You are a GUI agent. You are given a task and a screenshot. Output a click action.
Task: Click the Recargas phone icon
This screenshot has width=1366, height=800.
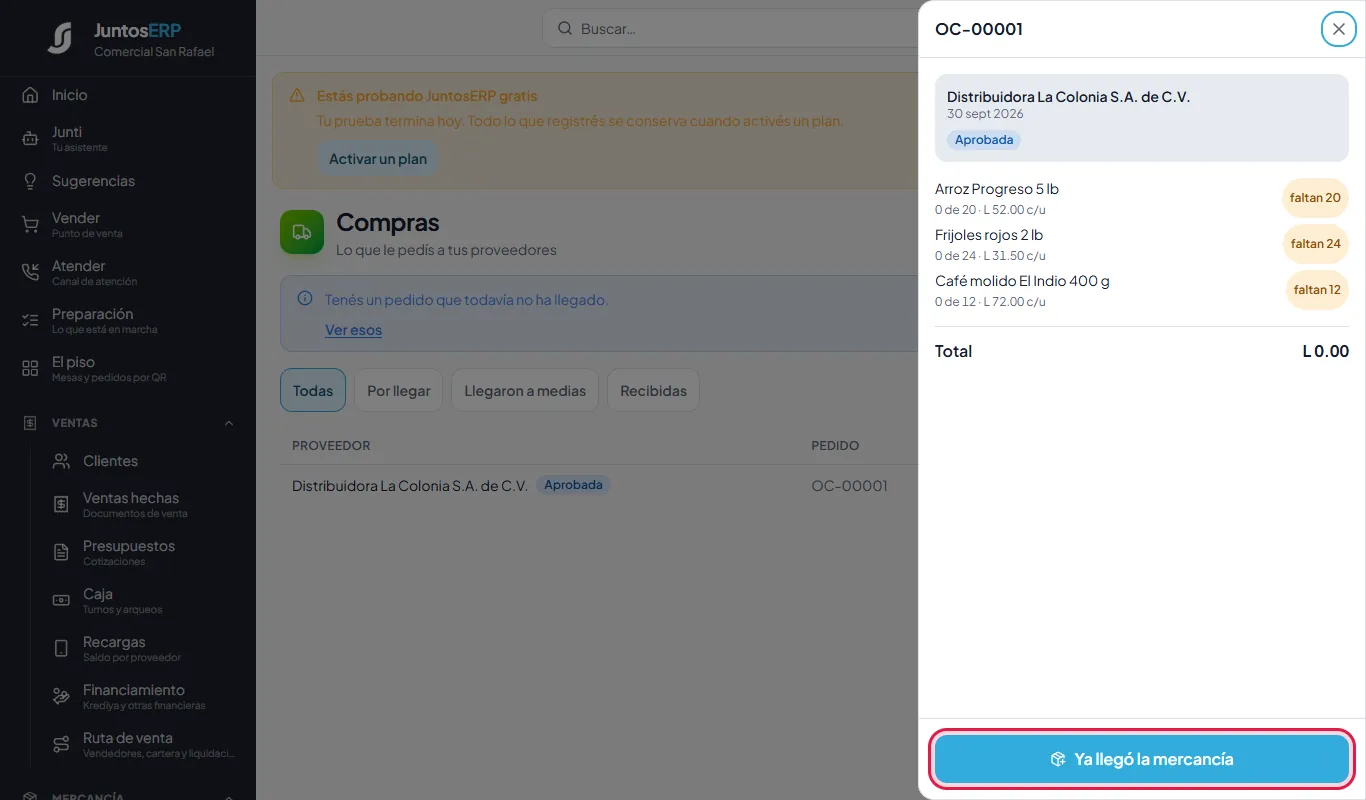click(61, 649)
